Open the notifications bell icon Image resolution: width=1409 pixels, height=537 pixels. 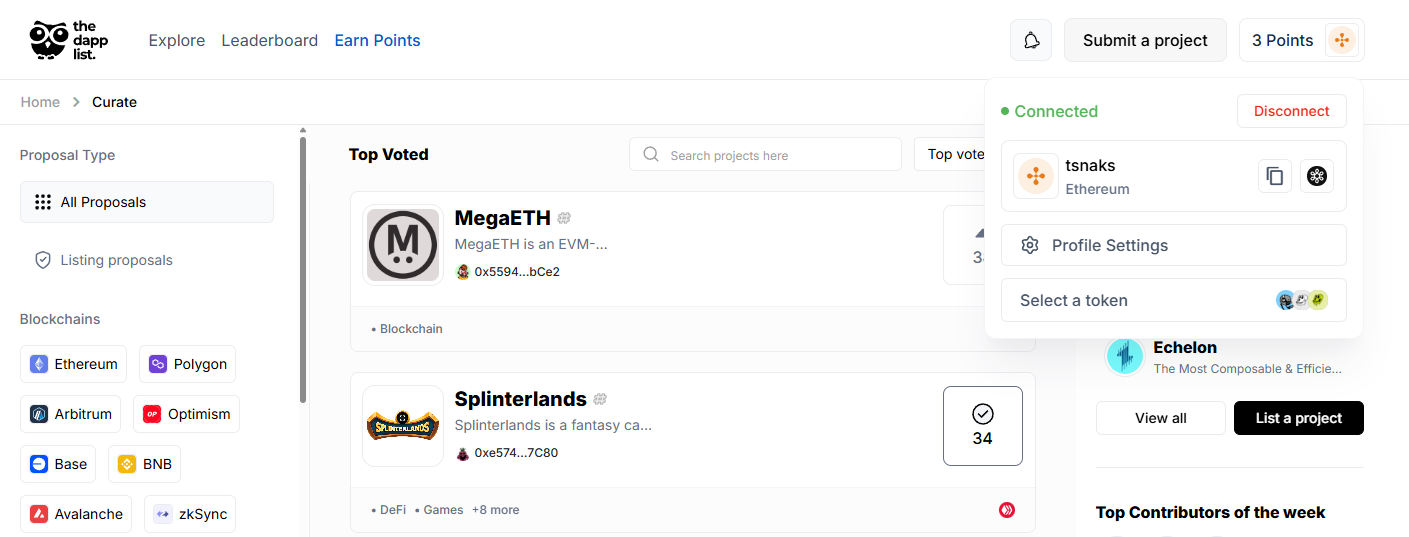tap(1032, 41)
